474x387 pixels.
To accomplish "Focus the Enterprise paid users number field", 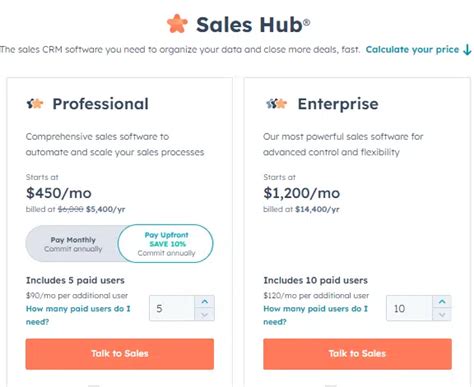I will tap(409, 308).
